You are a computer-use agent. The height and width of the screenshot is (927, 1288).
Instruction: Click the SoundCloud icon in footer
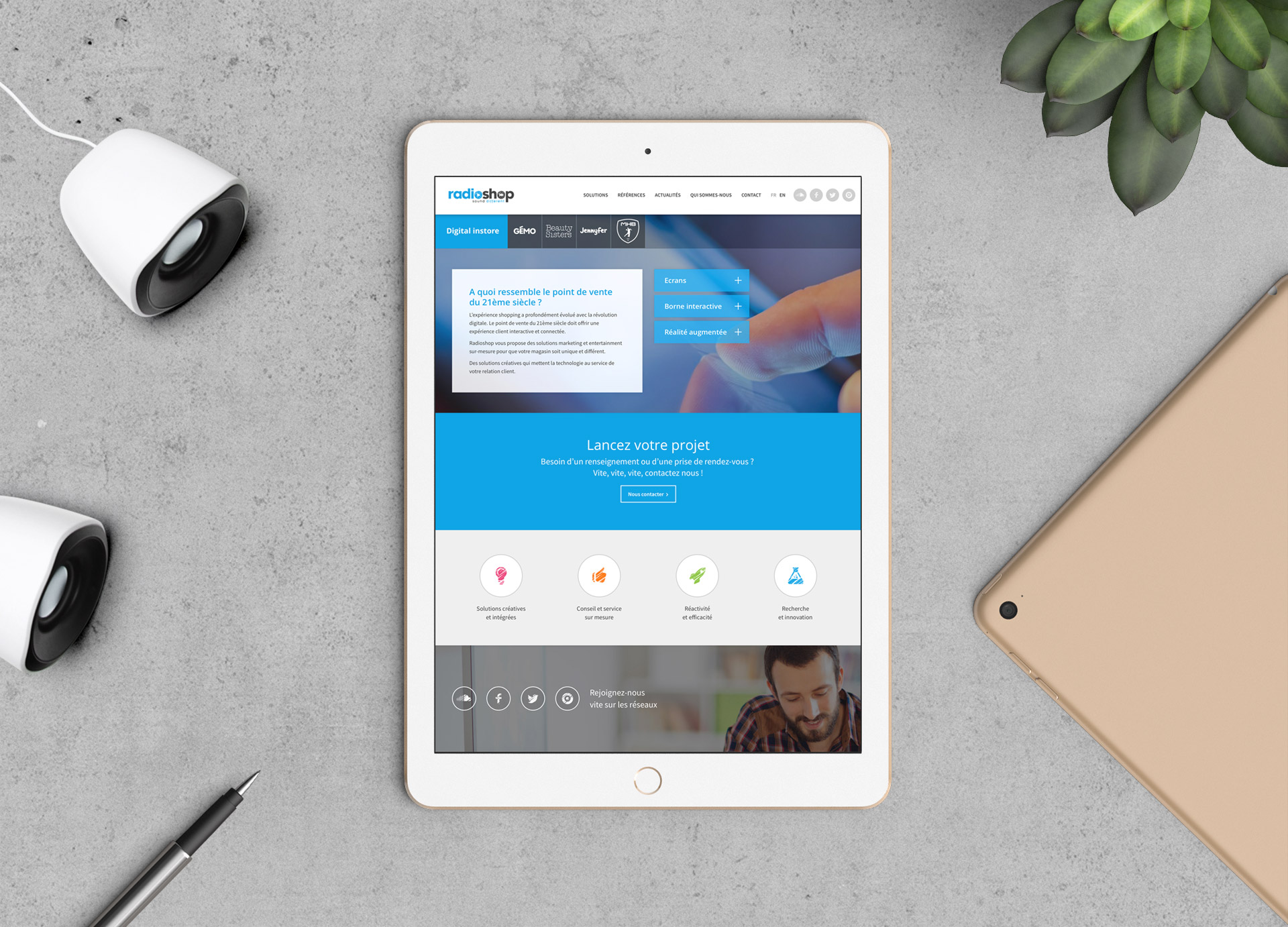click(467, 699)
